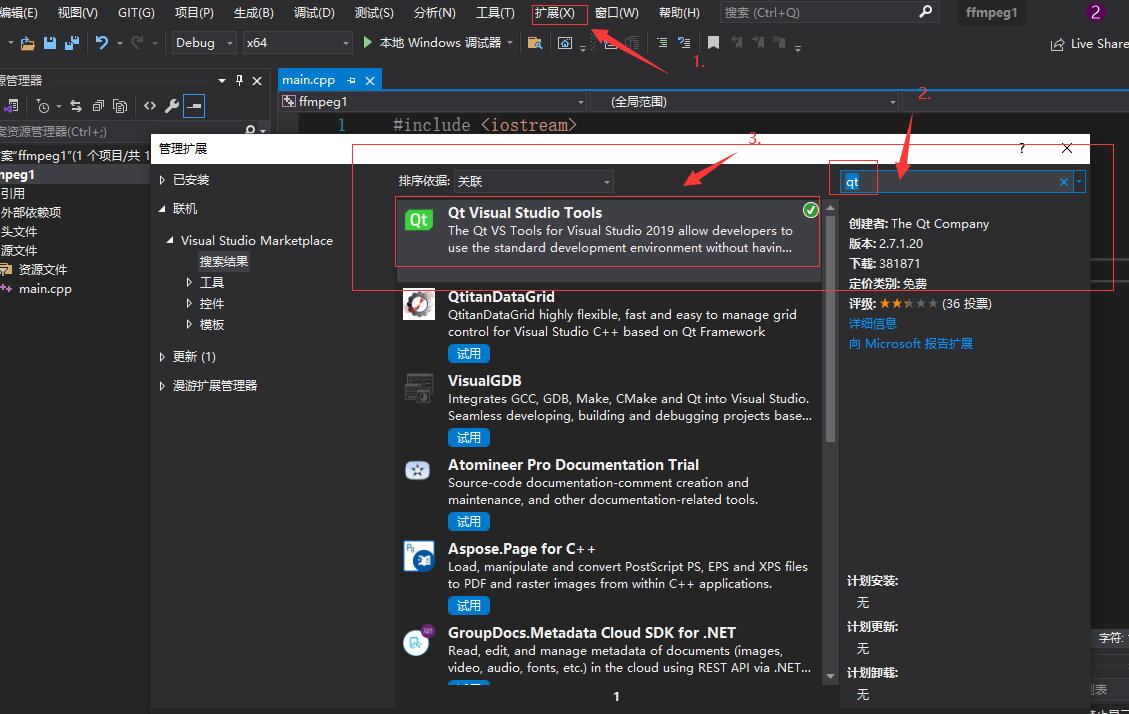Open the global scope dropdown
This screenshot has width=1129, height=714.
coord(892,102)
